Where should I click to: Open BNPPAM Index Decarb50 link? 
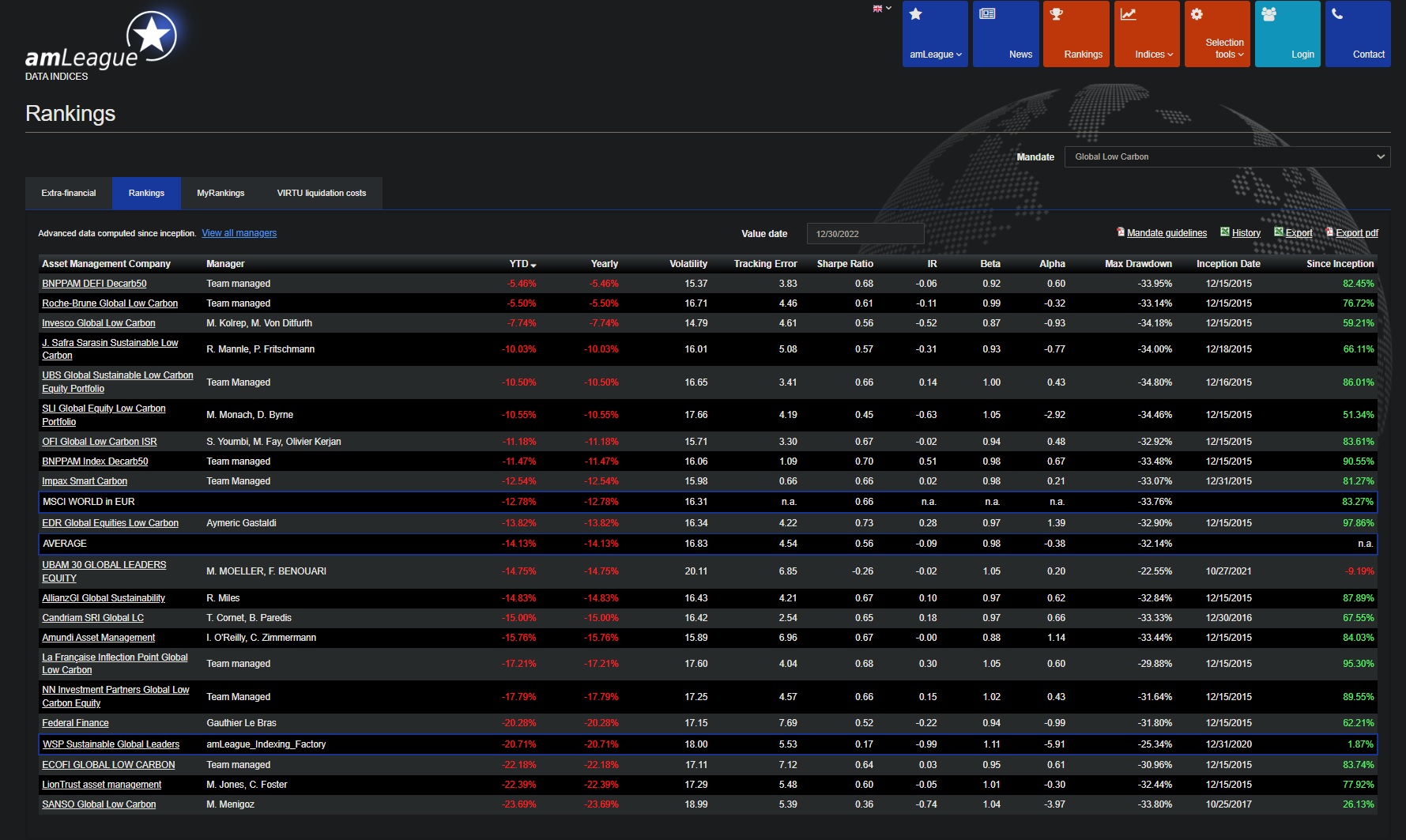[95, 461]
